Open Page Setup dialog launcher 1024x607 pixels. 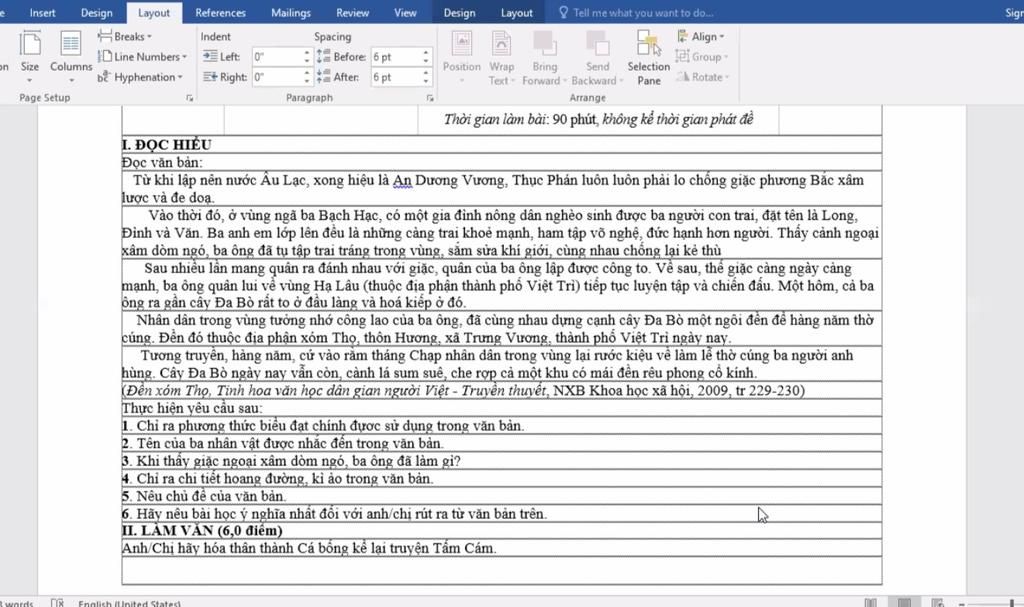pos(189,98)
